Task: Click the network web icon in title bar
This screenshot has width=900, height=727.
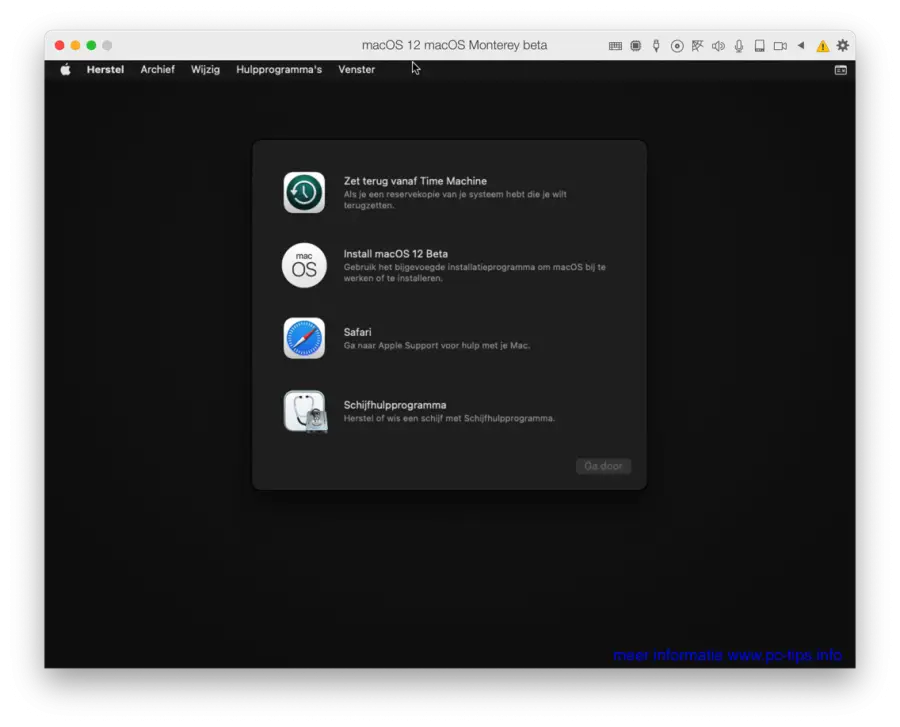Action: pos(697,46)
